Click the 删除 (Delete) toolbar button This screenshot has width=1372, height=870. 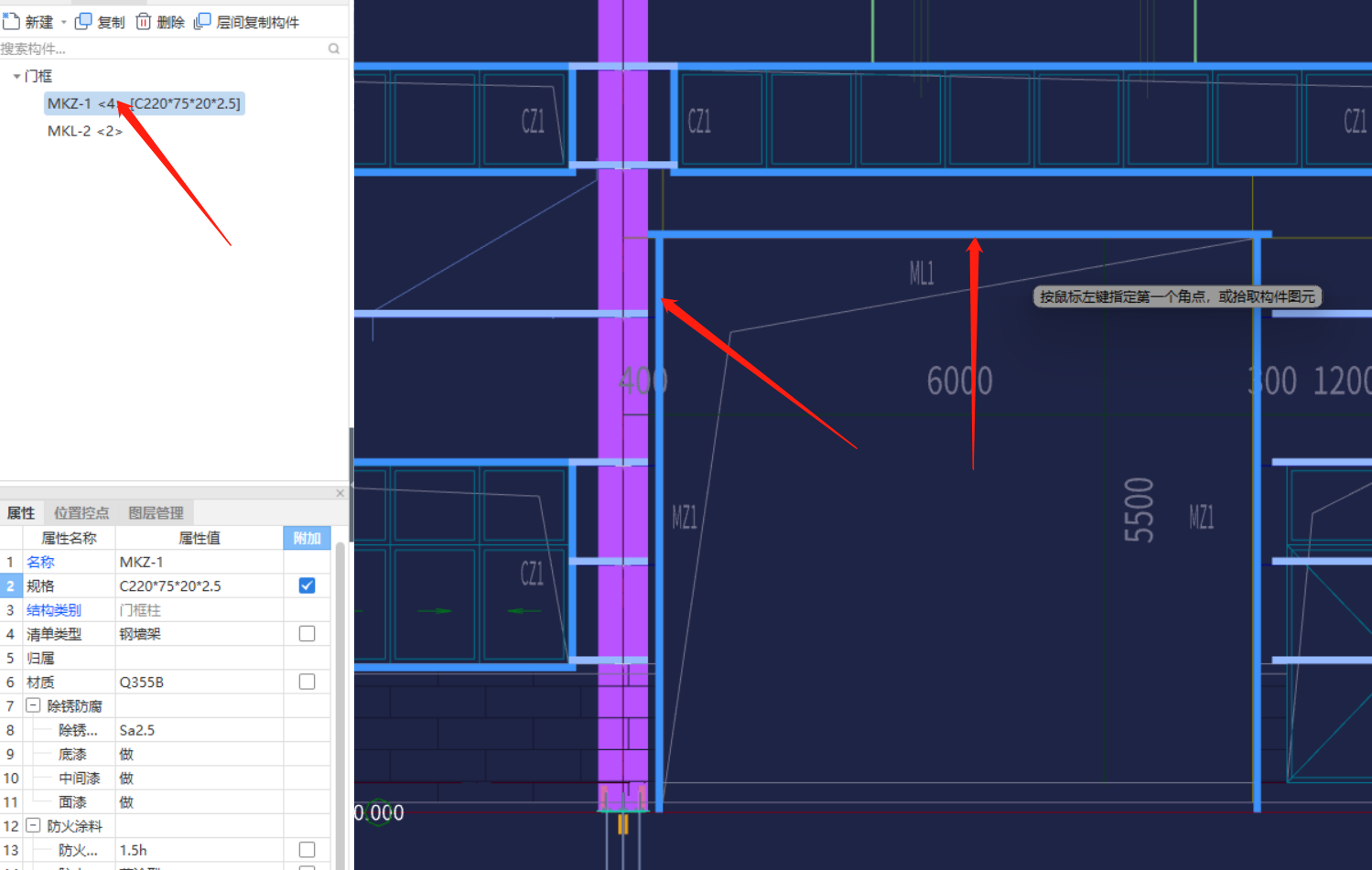(160, 22)
